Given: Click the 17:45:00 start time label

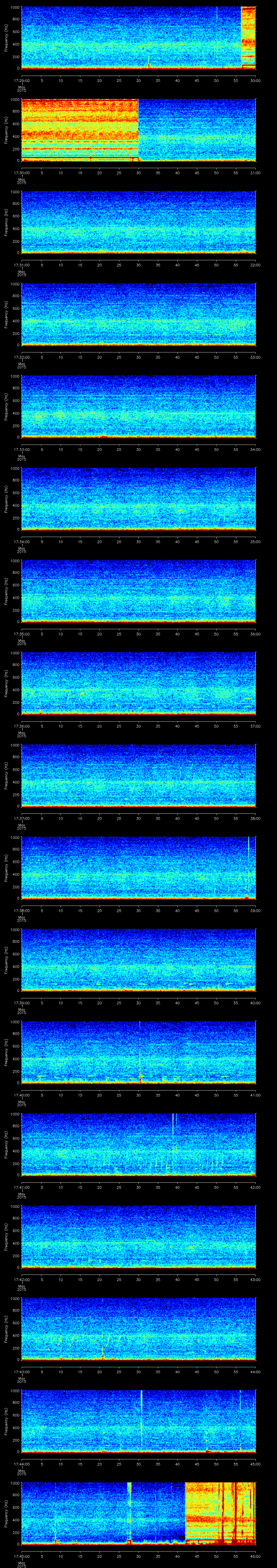Looking at the screenshot, I should click(21, 1556).
